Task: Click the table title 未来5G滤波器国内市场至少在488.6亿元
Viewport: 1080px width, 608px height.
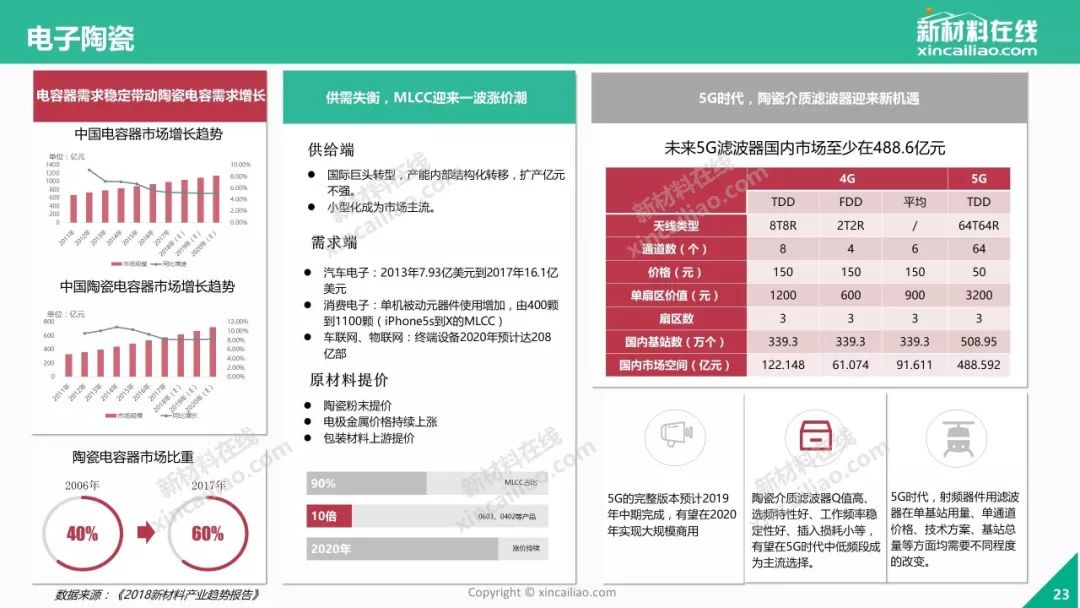Action: click(804, 148)
